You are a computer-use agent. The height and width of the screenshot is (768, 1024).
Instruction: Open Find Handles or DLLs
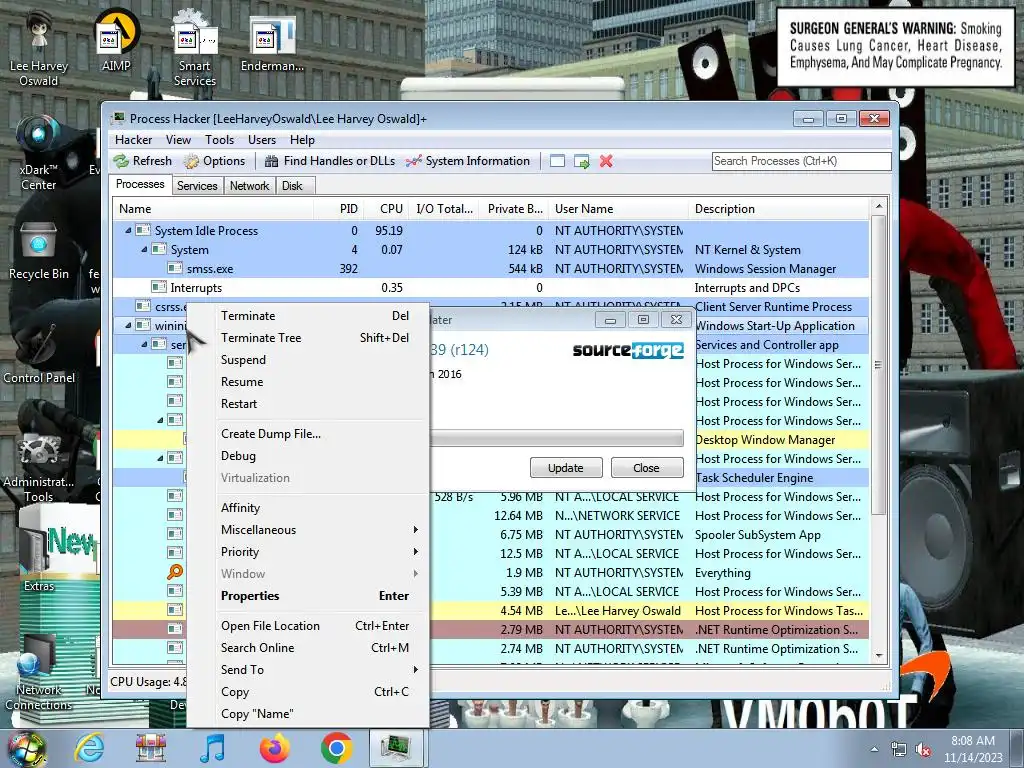click(330, 161)
